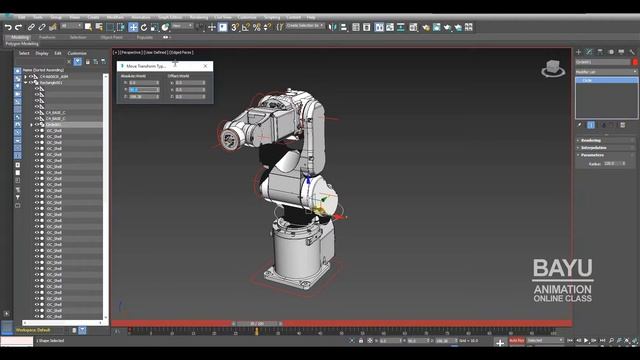Screen dimensions: 640x360
Task: Click the Align tool icon
Action: (344, 27)
